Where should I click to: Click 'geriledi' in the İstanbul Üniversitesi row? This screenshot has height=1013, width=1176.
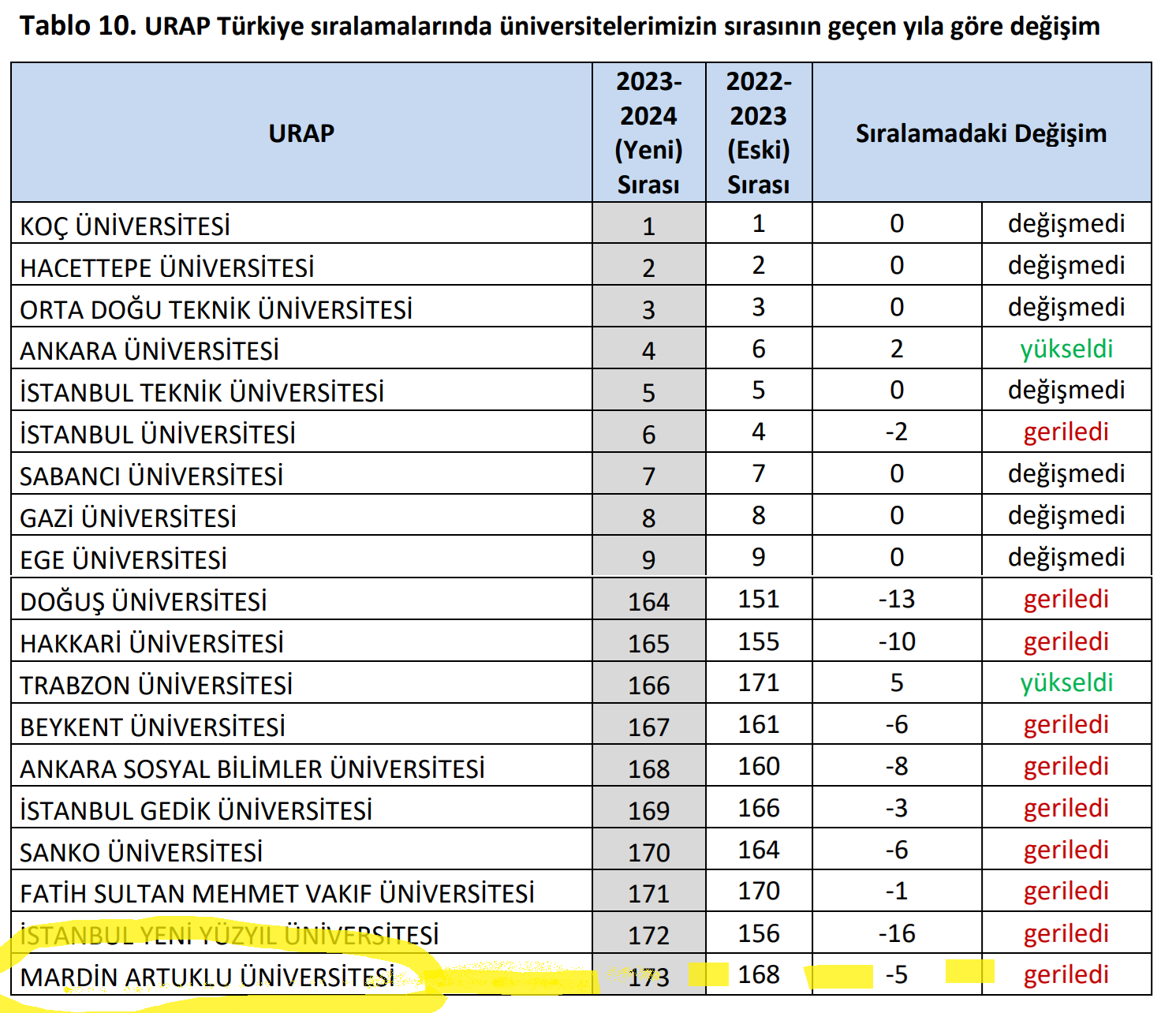point(1066,432)
